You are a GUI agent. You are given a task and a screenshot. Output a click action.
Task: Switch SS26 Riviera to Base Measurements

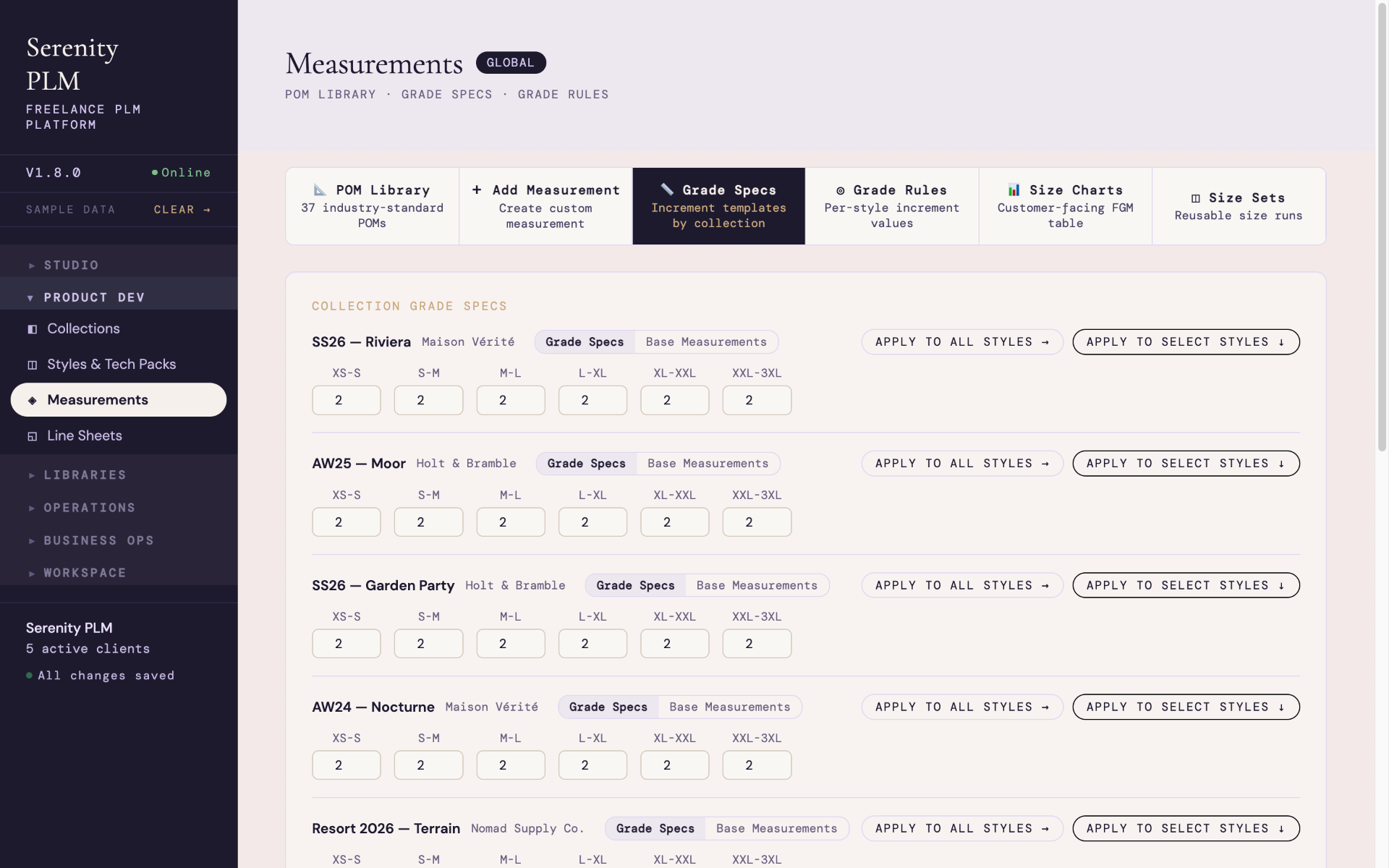click(x=706, y=342)
